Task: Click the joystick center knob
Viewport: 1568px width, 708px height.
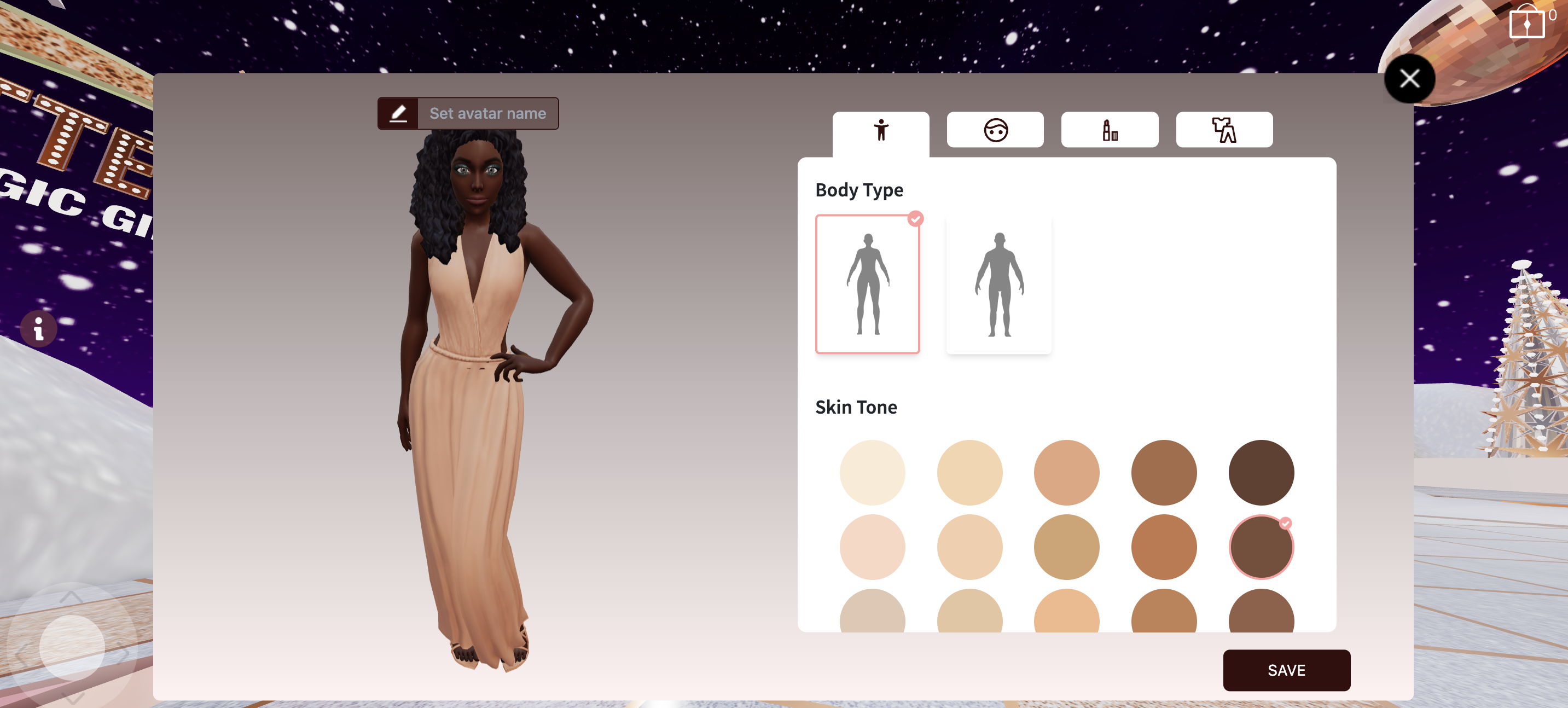Action: click(x=72, y=647)
